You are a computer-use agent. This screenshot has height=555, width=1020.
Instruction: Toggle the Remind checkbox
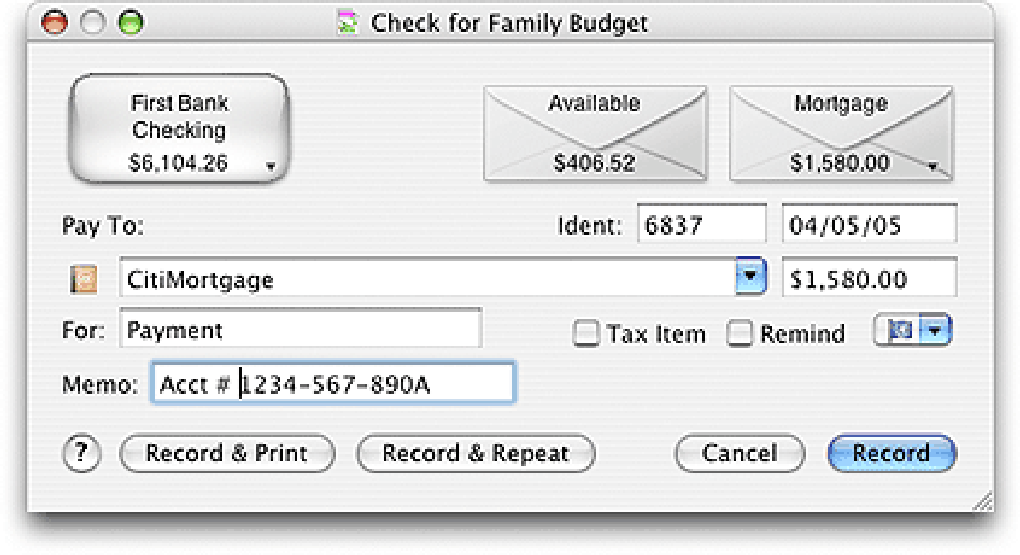[740, 334]
